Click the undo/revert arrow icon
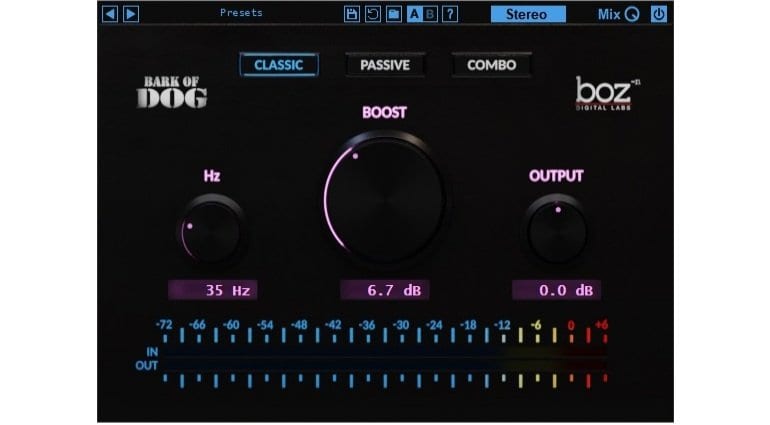The width and height of the screenshot is (770, 425). pos(373,14)
